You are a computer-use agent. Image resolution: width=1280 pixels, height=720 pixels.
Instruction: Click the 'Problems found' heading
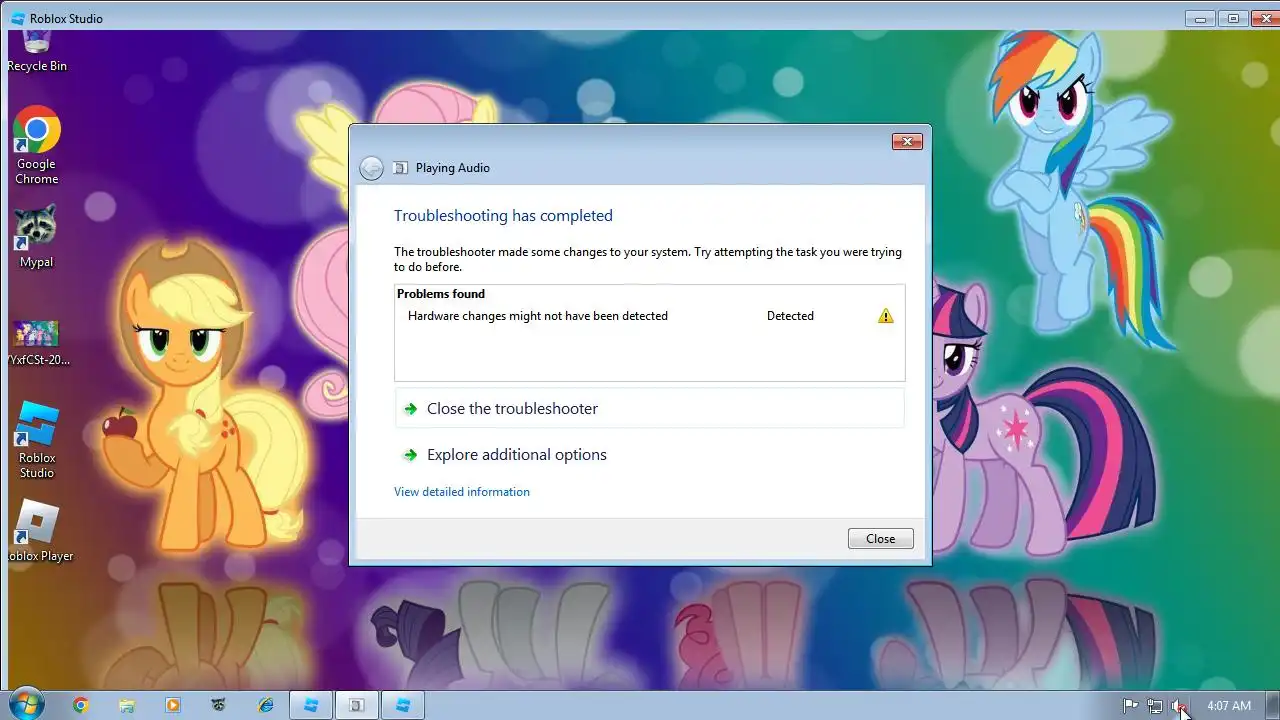[x=441, y=294]
